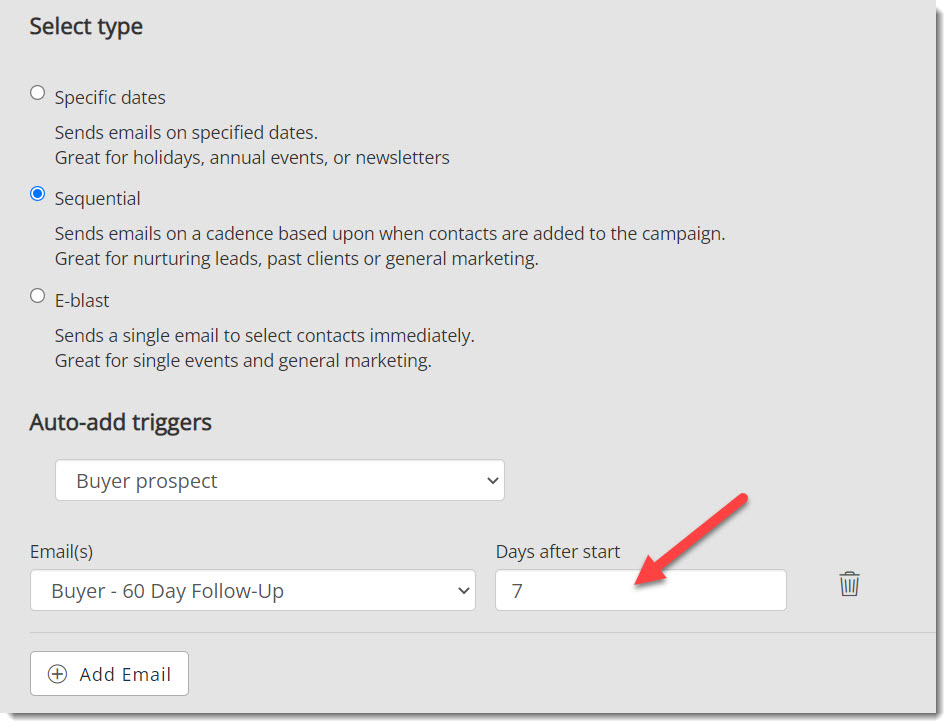Viewport: 951px width, 728px height.
Task: Choose the Sequential radio option
Action: (x=38, y=194)
